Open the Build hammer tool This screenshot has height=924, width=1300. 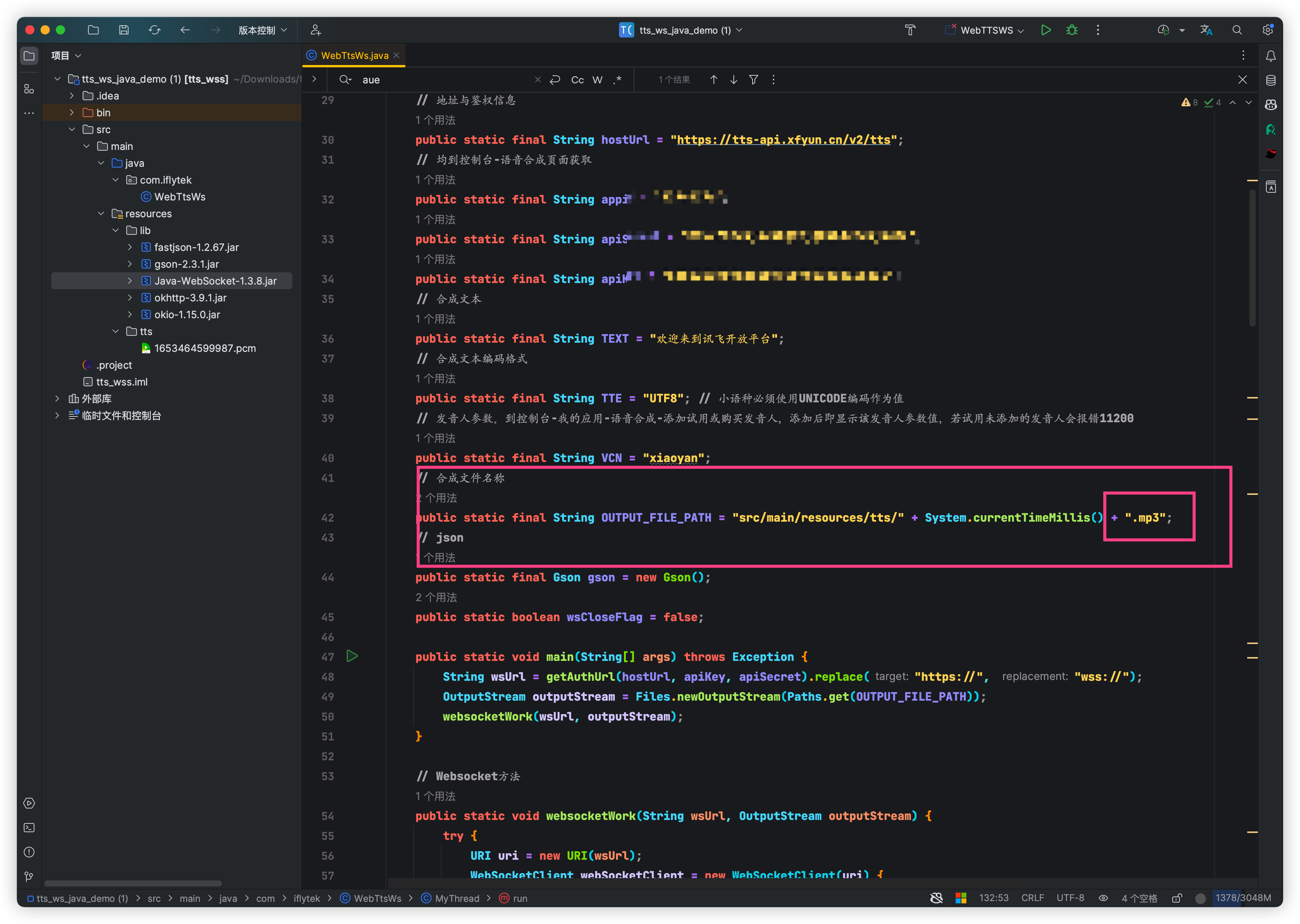910,30
